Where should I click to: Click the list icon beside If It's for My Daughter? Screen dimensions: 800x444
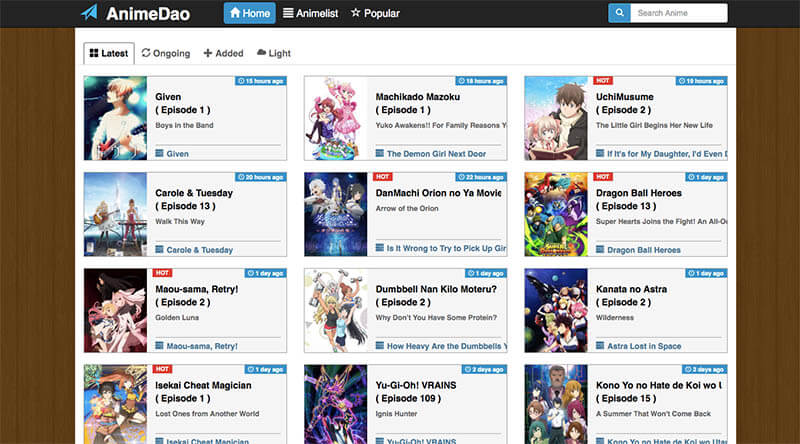[x=600, y=153]
